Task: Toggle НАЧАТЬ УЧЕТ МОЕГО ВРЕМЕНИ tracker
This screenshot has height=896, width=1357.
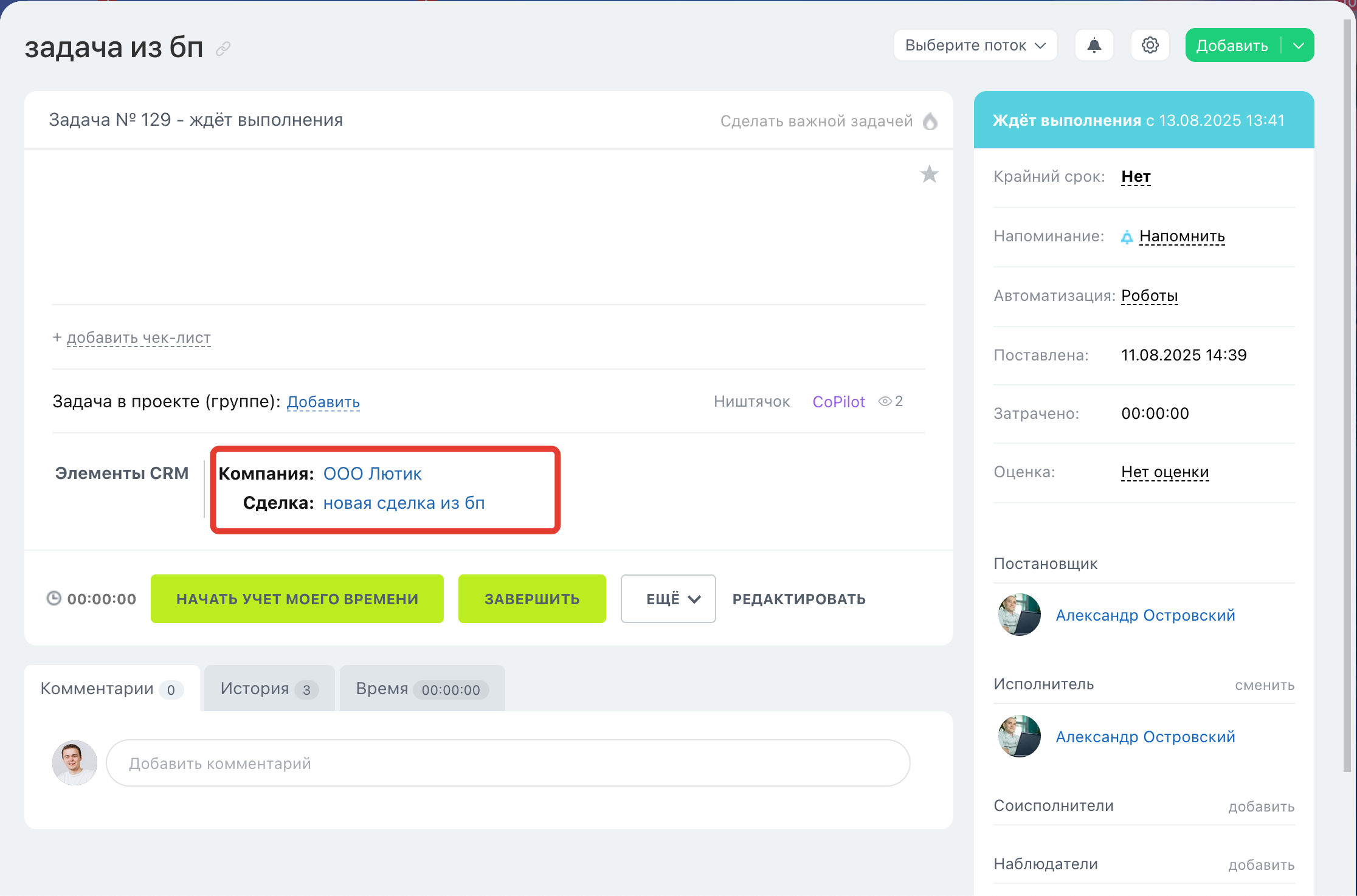Action: click(297, 599)
